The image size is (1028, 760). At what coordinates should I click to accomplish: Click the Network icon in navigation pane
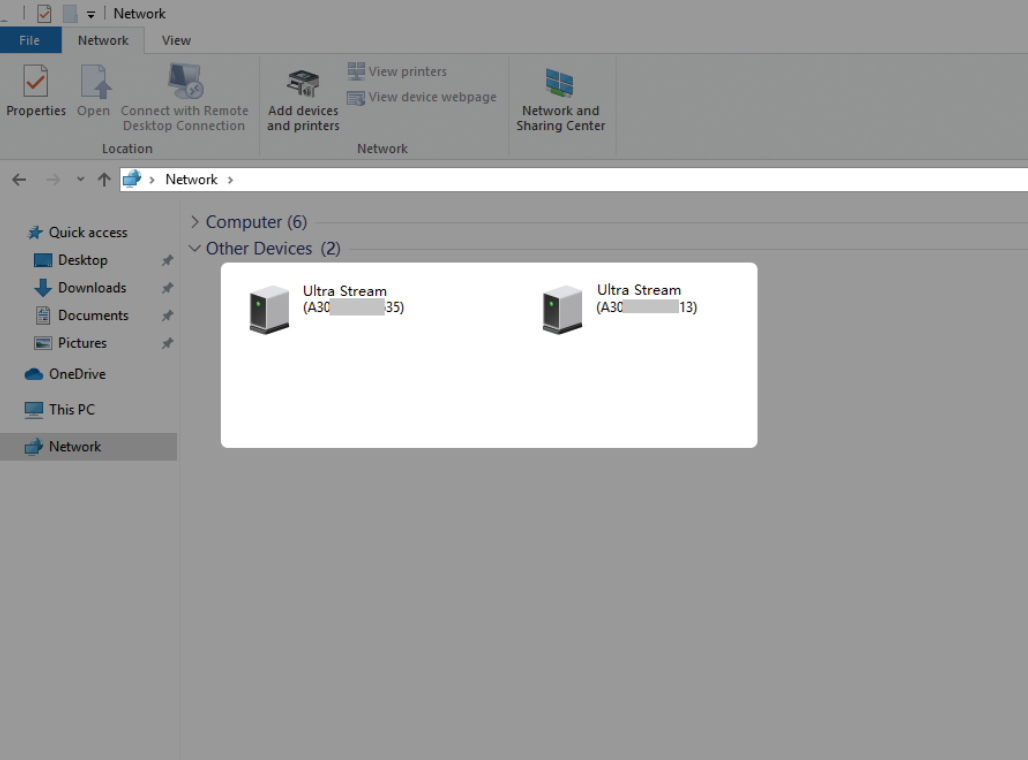coord(33,447)
